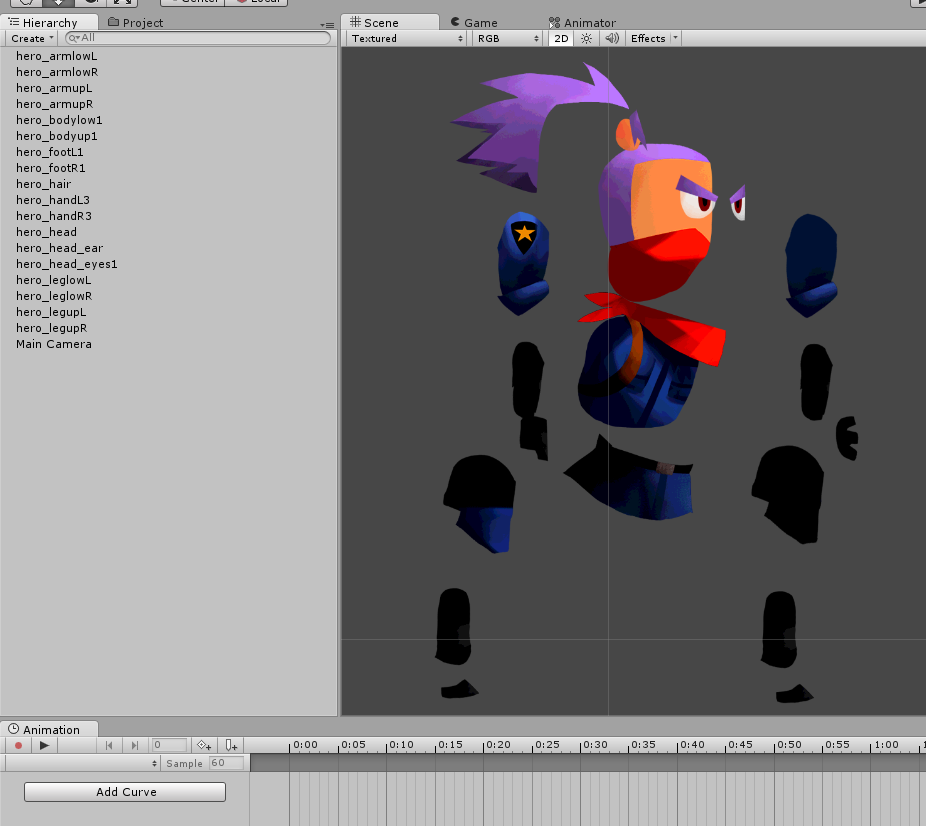This screenshot has width=926, height=826.
Task: Toggle scene lighting sun icon
Action: coord(586,38)
